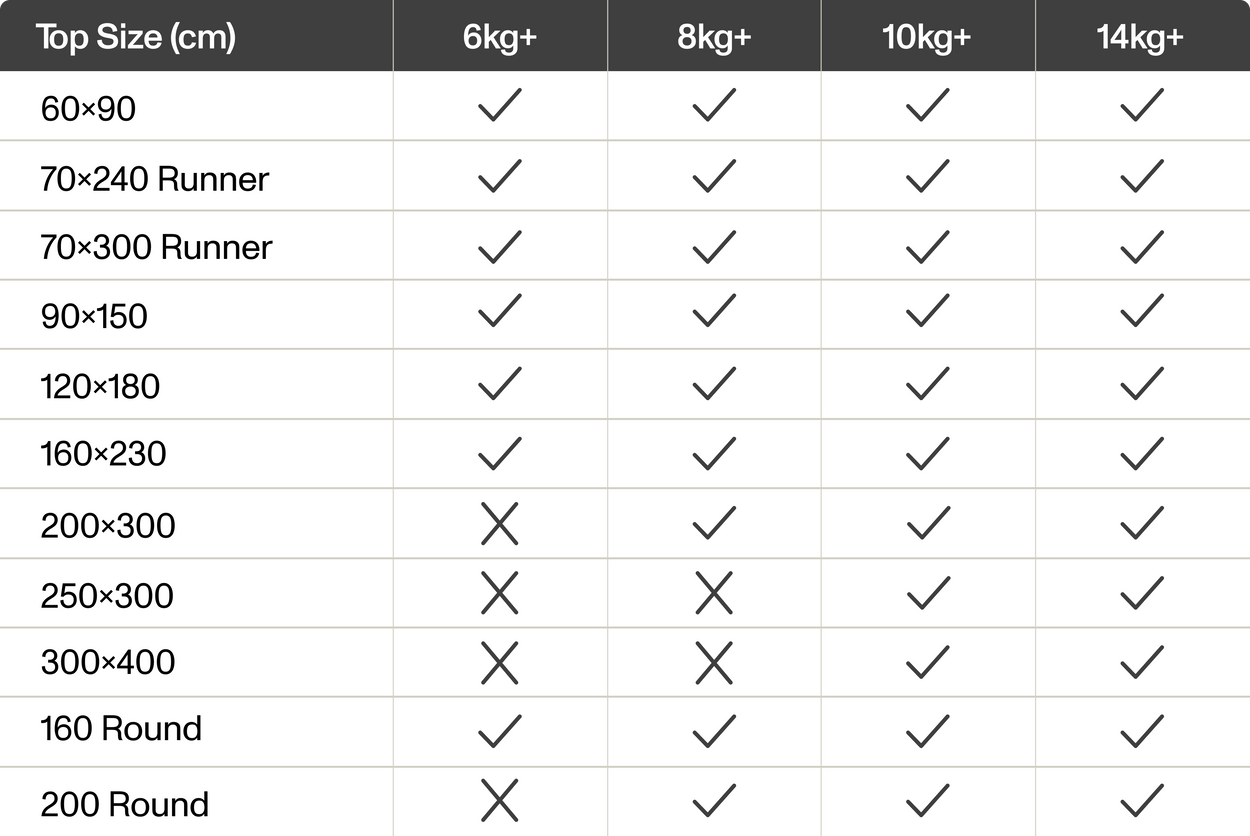Click the checkmark for 250×300 under 10kg+
This screenshot has height=836, width=1250.
[x=927, y=593]
